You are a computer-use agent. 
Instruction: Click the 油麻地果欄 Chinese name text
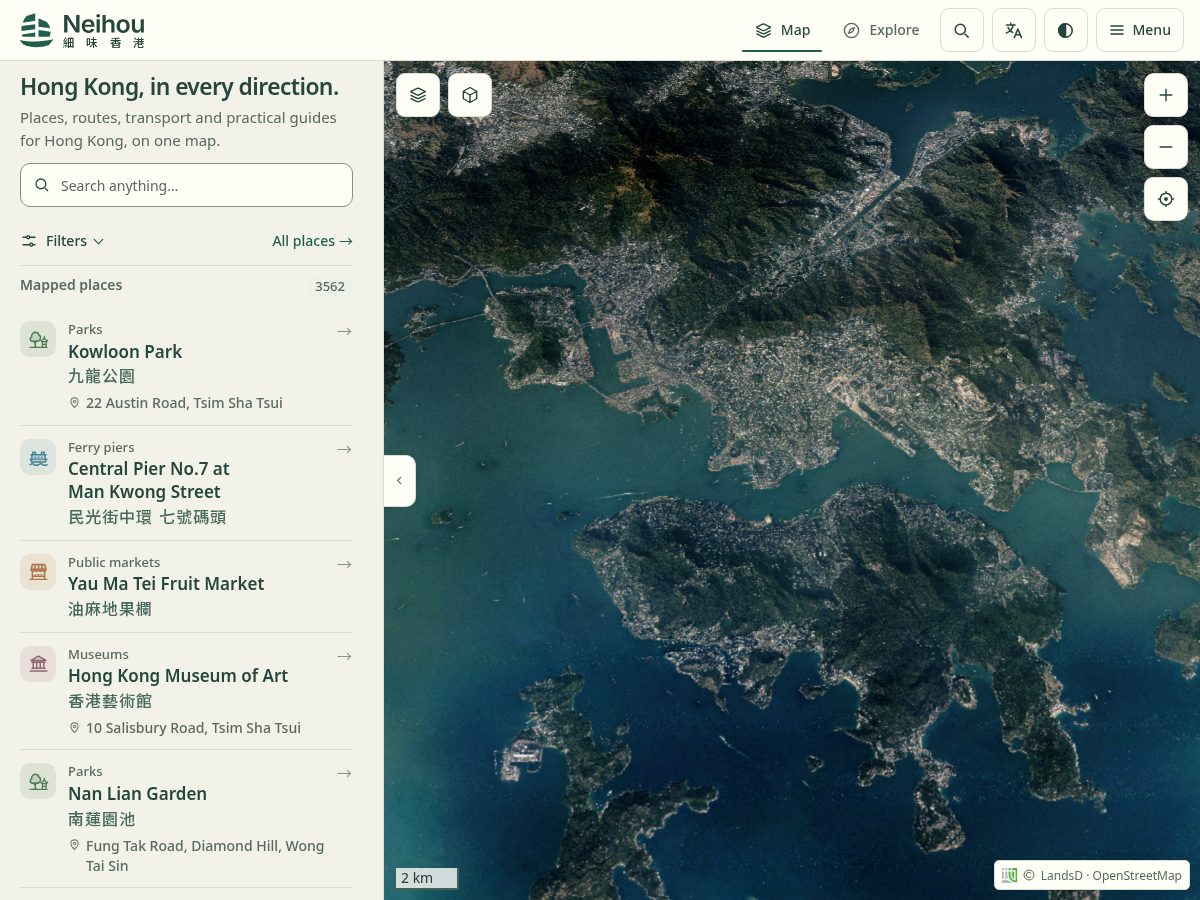110,609
